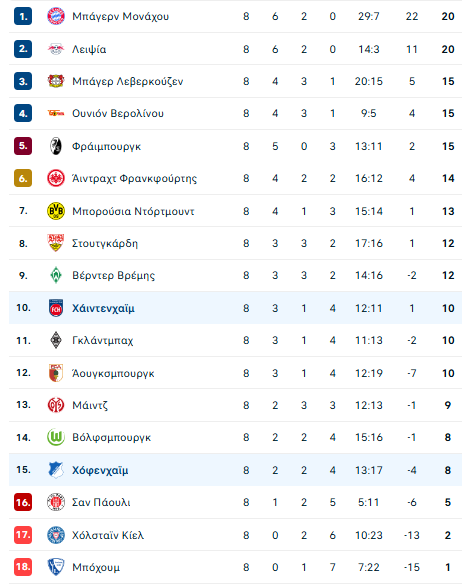Click the Heidenheim FCH crest
Screen dimensions: 462x584
pyautogui.click(x=56, y=308)
